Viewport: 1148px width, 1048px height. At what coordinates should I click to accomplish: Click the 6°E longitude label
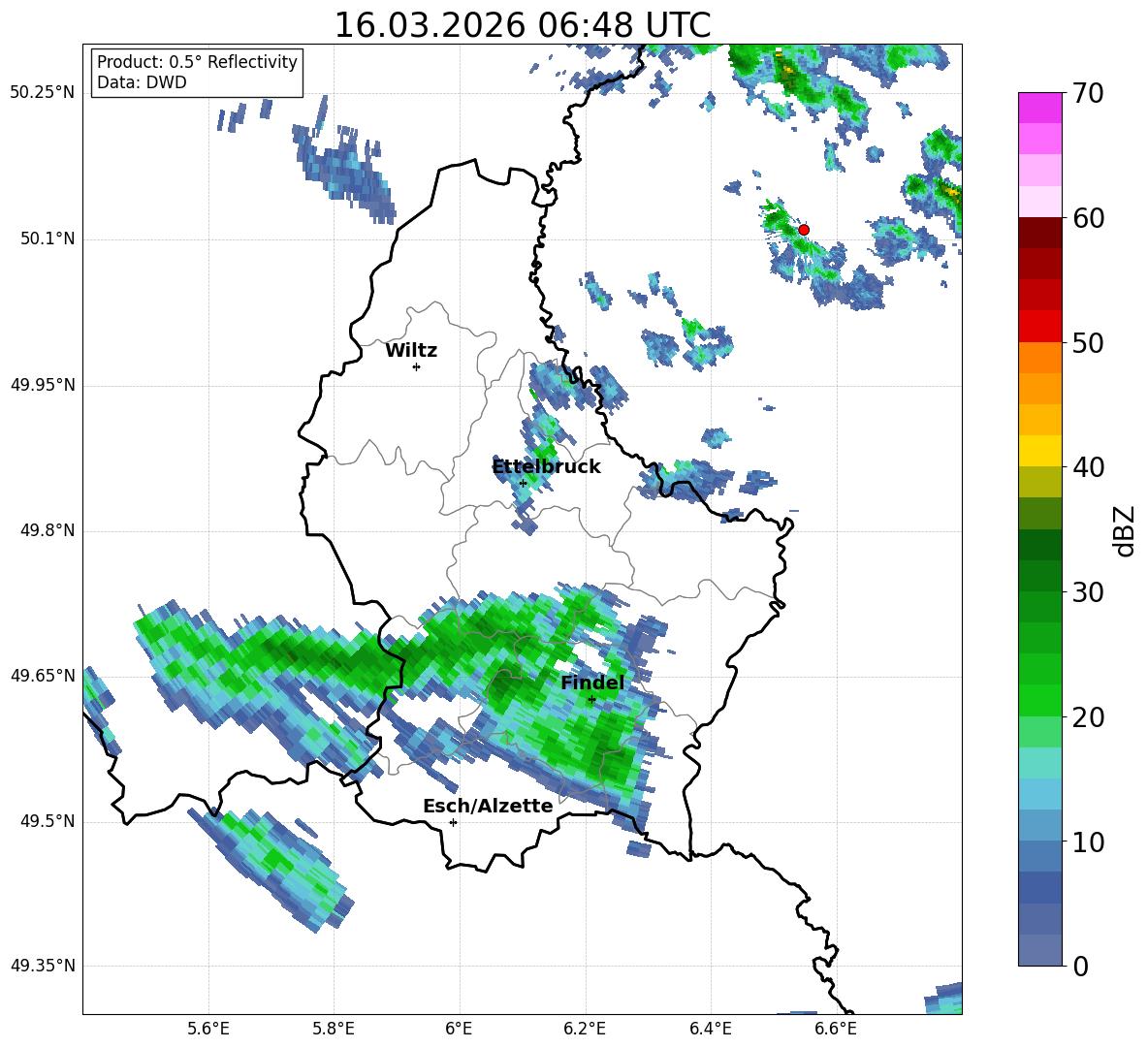click(x=459, y=1029)
